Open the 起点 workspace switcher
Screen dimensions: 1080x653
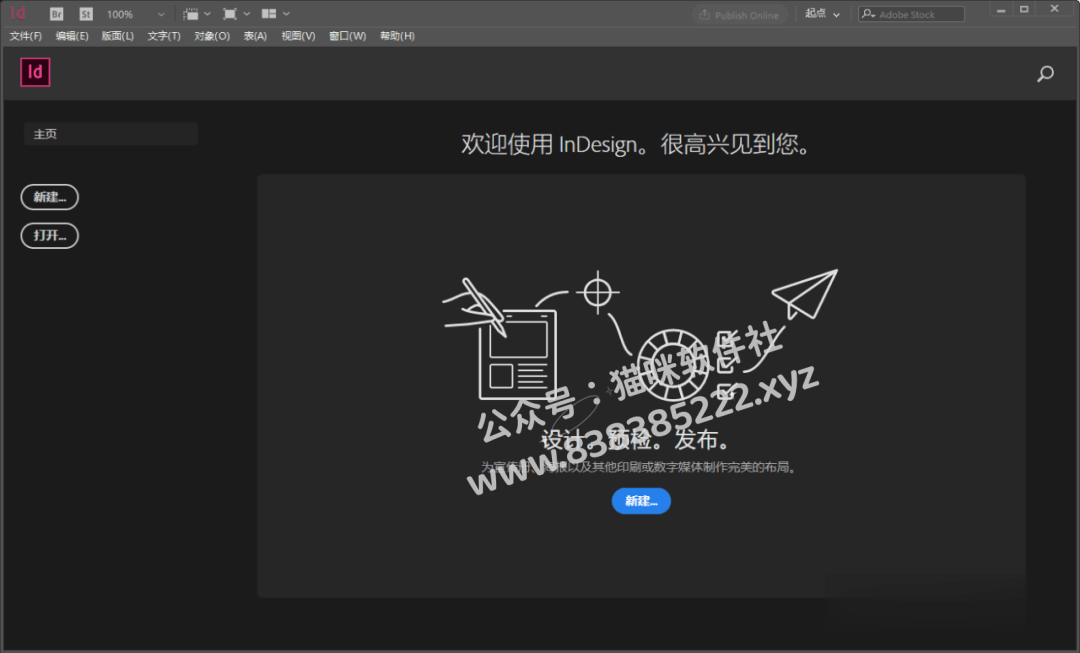tap(822, 14)
